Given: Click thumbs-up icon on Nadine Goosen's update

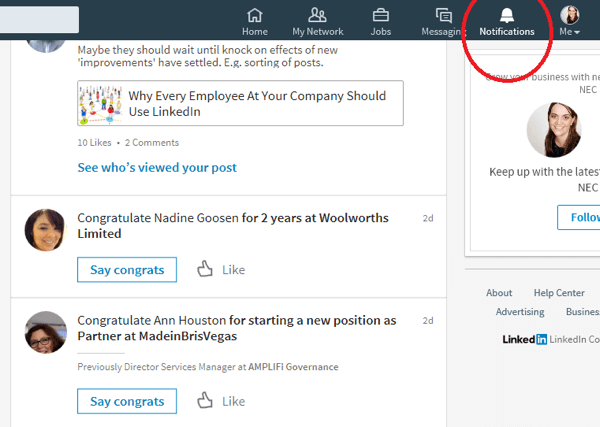Looking at the screenshot, I should (x=205, y=269).
